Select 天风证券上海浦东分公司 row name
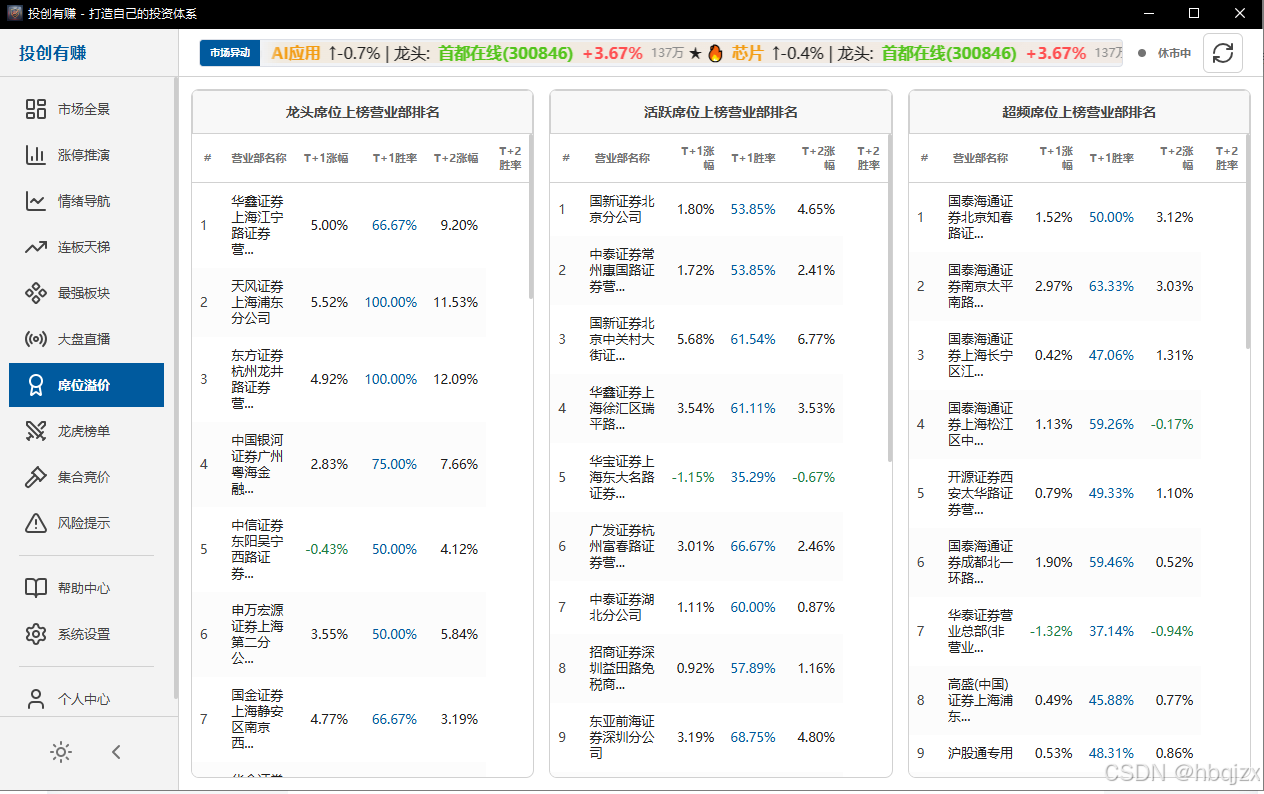 coord(257,302)
